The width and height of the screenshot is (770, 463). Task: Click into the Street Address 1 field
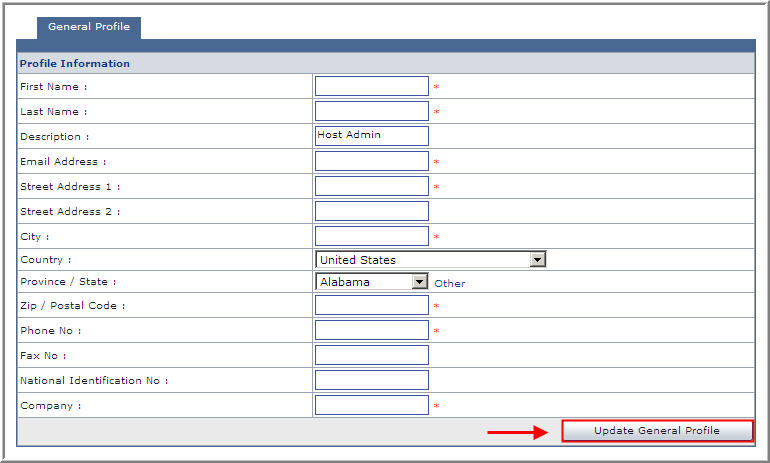(x=371, y=186)
